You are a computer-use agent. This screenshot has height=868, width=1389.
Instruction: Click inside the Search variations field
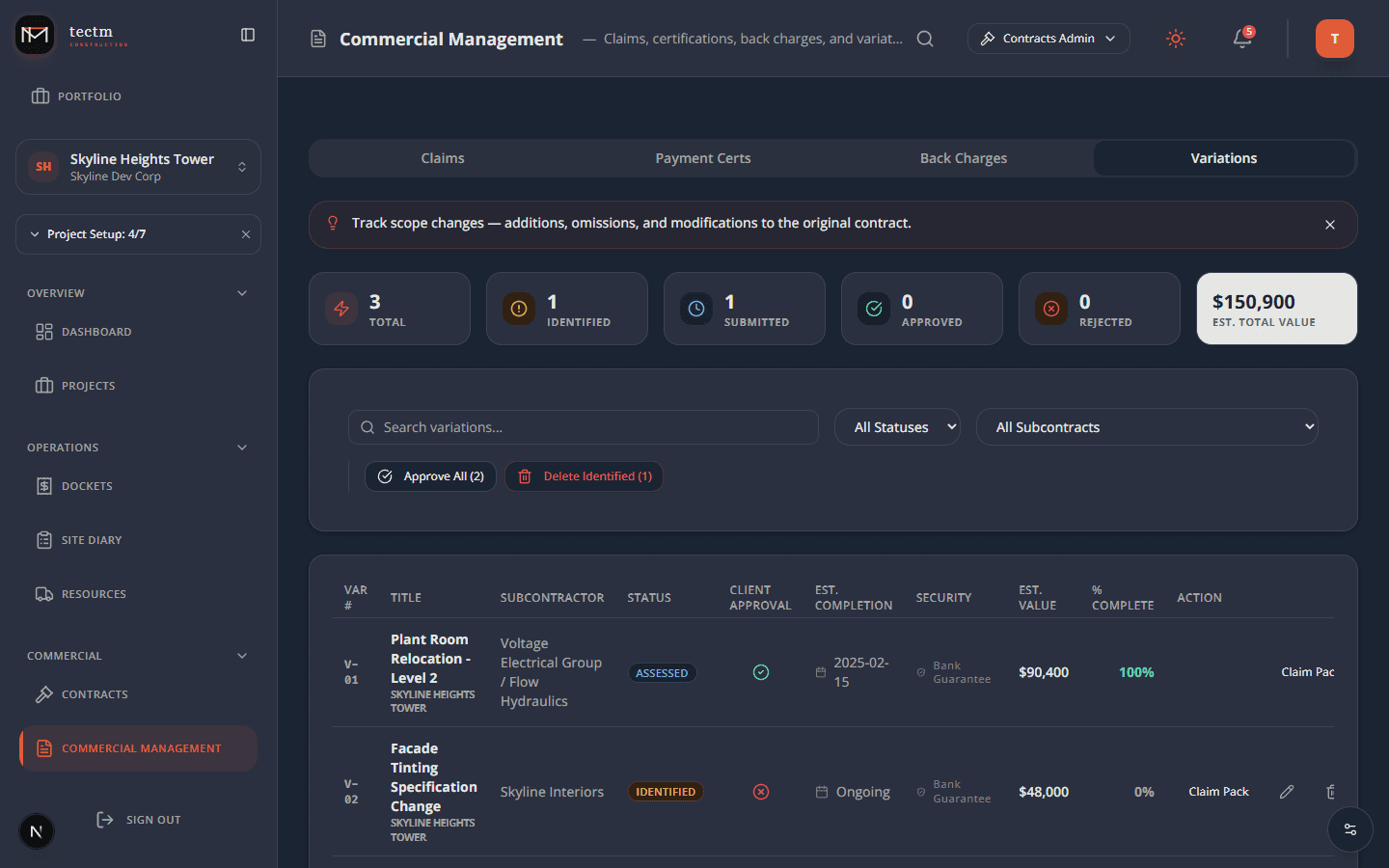584,426
